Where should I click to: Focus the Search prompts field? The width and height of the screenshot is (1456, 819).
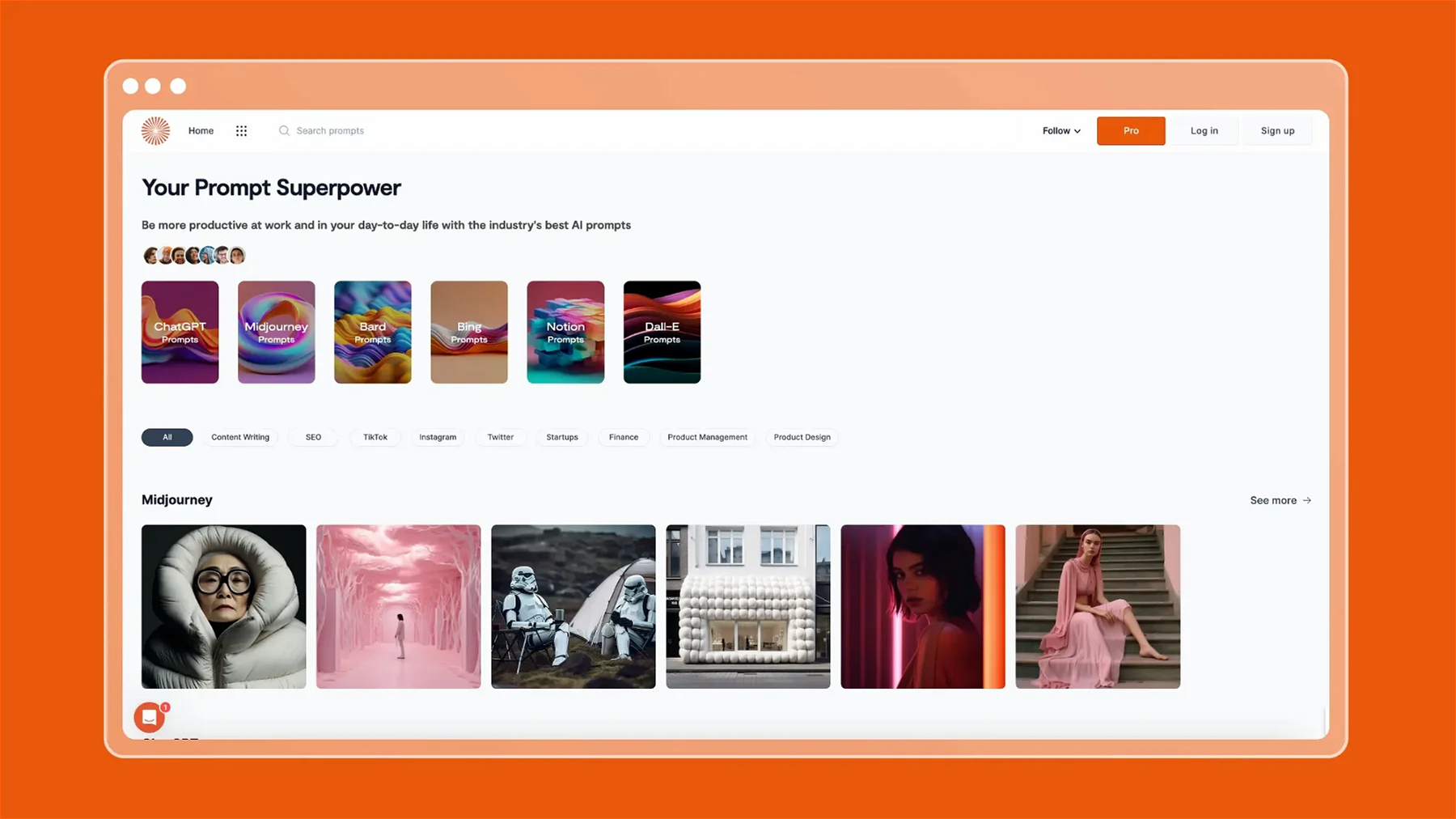coord(330,130)
